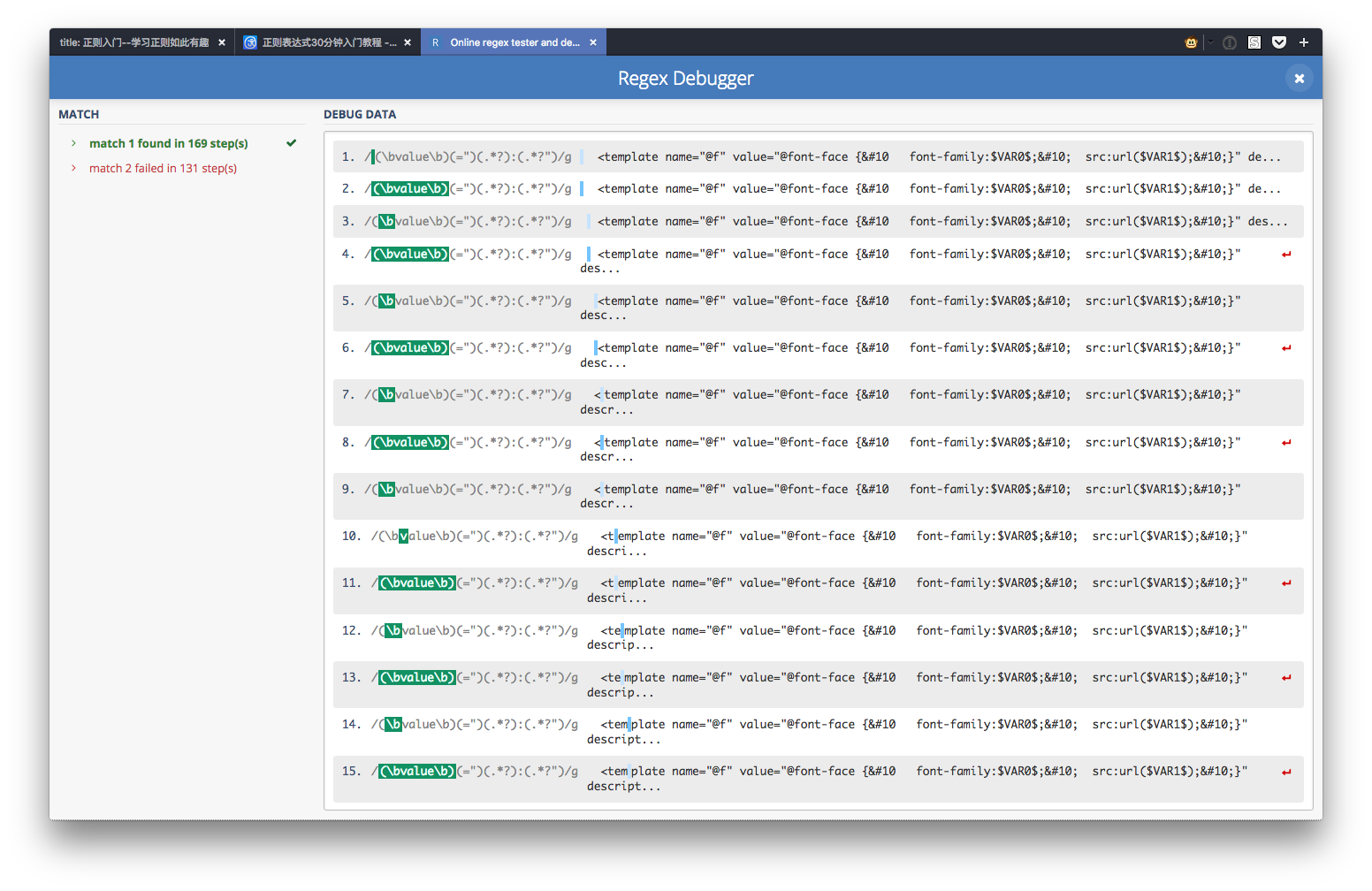The height and width of the screenshot is (891, 1372).
Task: Select debug step 7 row
Action: click(818, 402)
